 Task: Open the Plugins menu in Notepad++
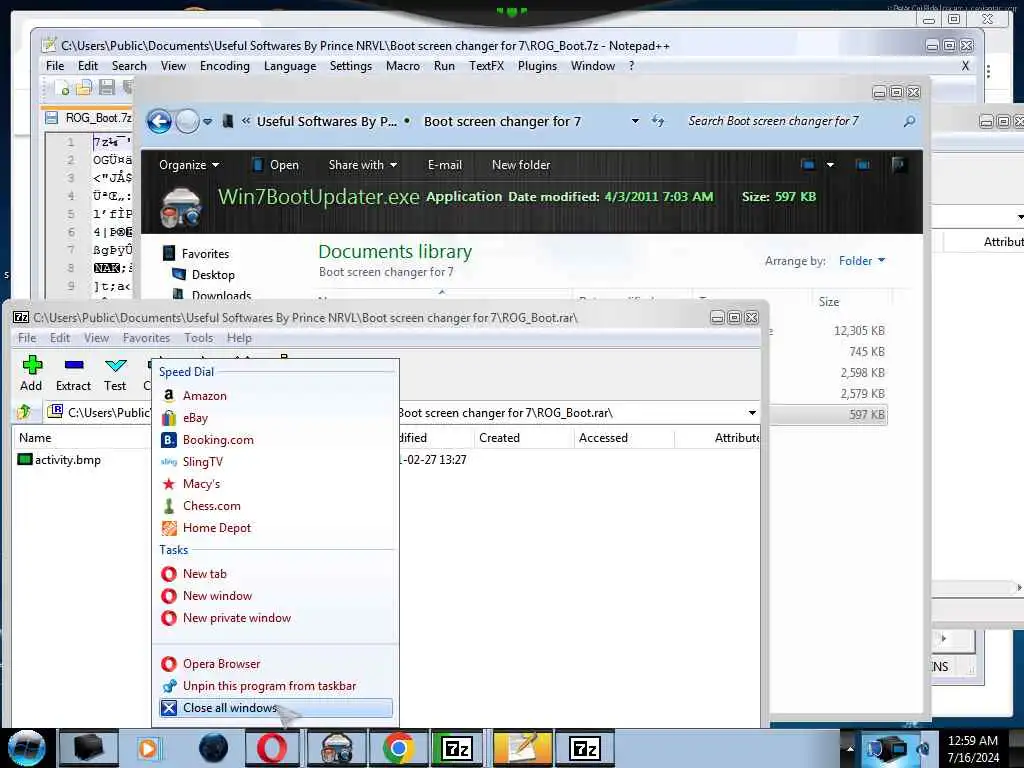tap(537, 66)
